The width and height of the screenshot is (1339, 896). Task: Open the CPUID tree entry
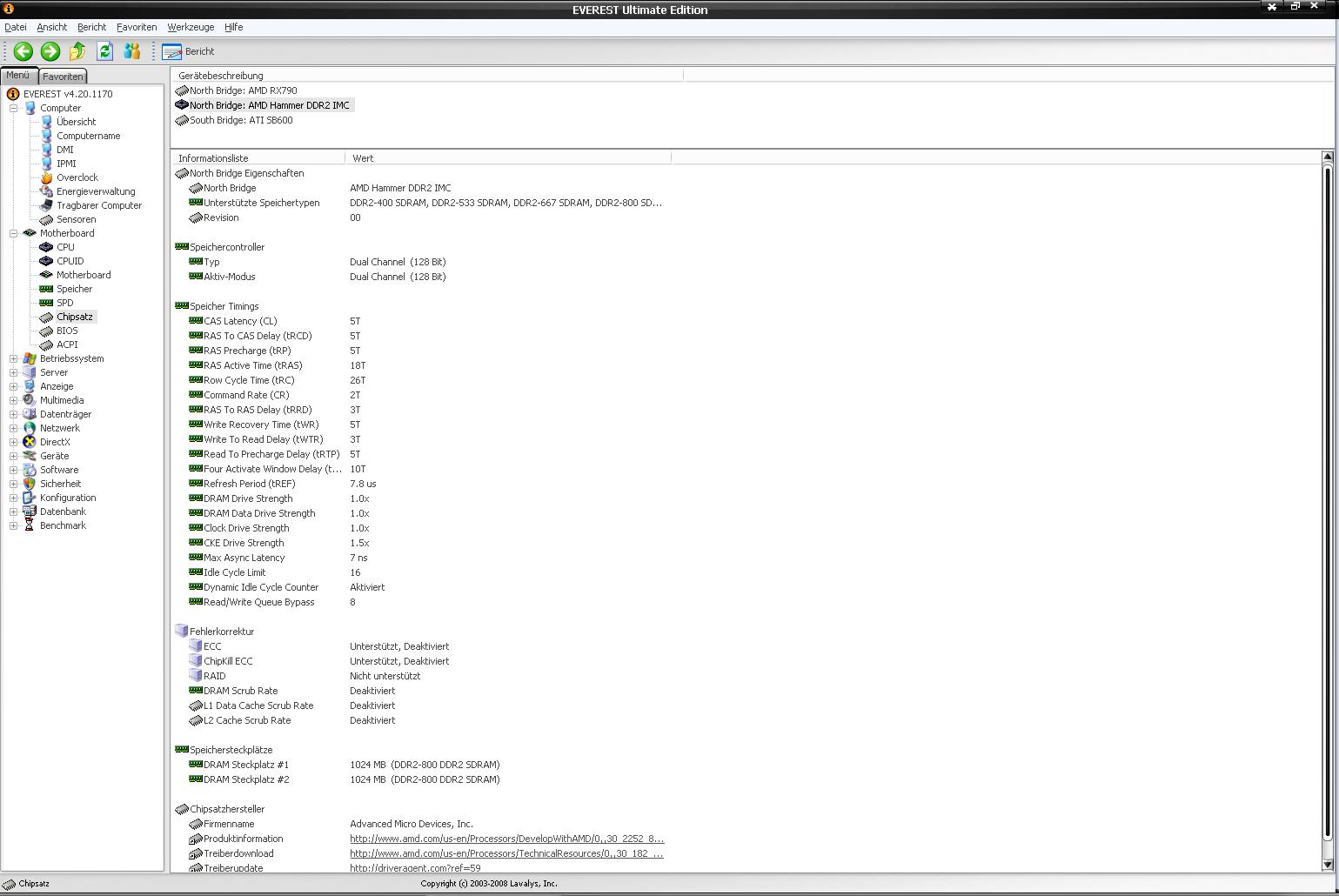click(70, 261)
